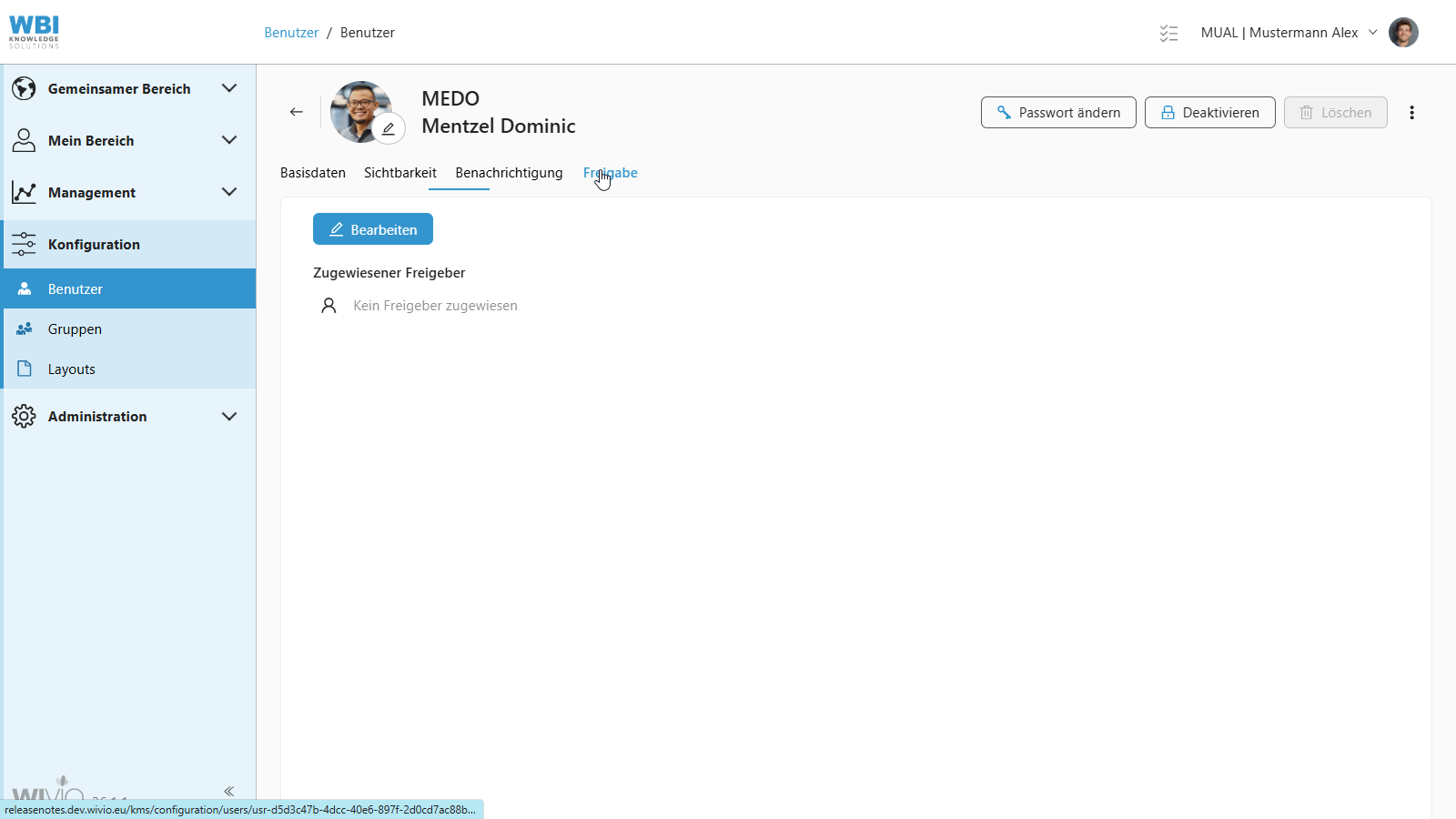This screenshot has height=819, width=1456.
Task: Open Gruppen in the sidebar
Action: pos(129,329)
